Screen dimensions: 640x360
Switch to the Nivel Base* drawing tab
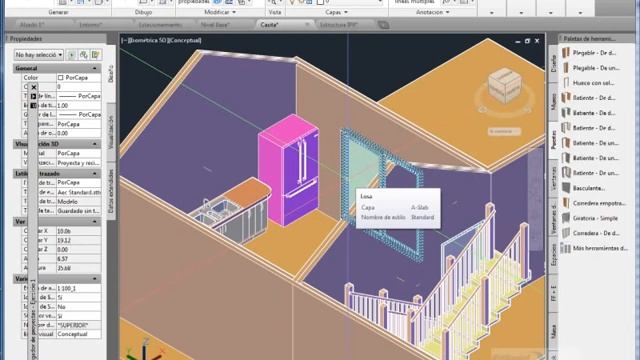[216, 25]
